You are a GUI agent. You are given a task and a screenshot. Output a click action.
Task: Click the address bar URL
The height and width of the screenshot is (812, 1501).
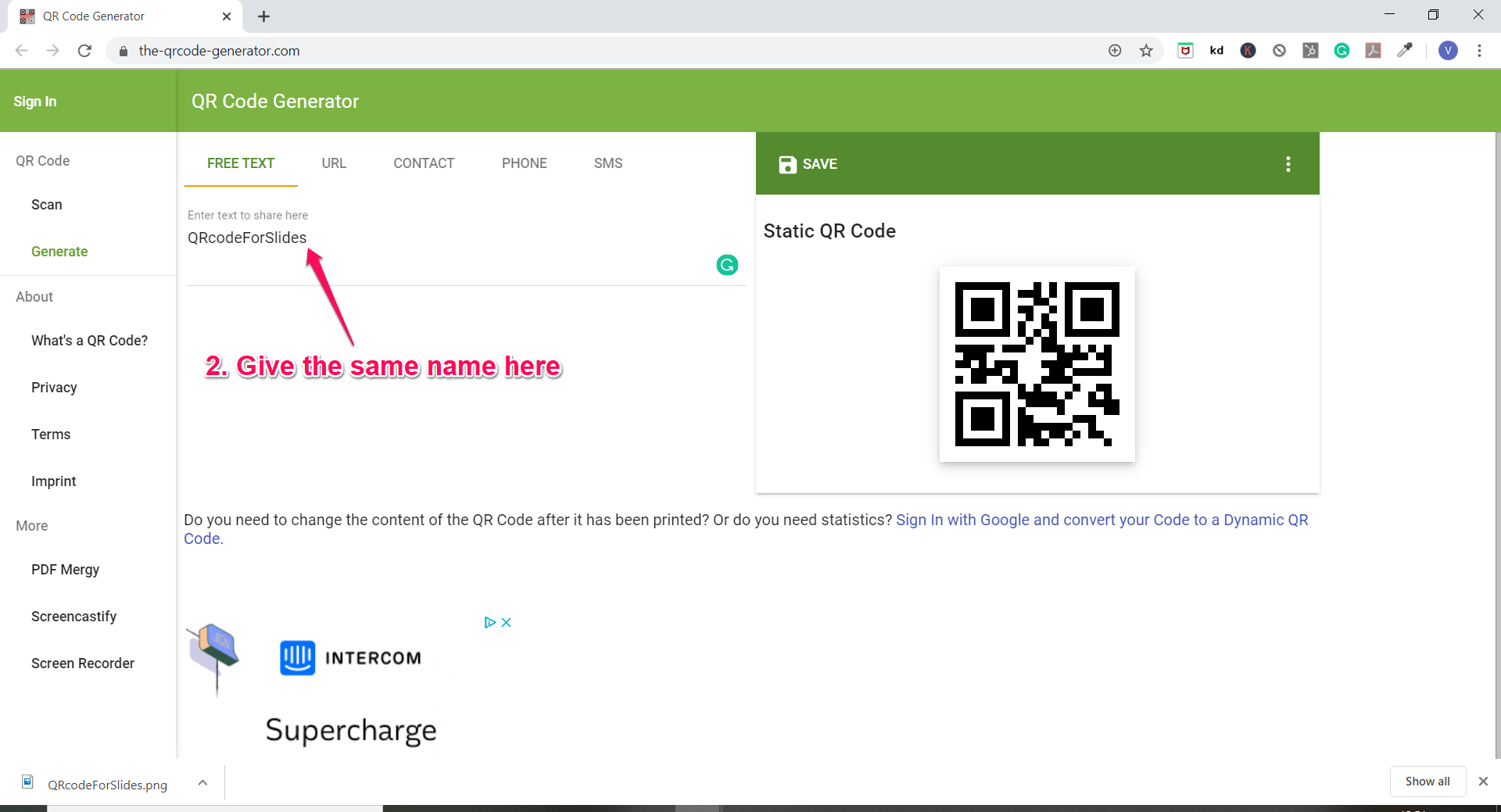(219, 51)
